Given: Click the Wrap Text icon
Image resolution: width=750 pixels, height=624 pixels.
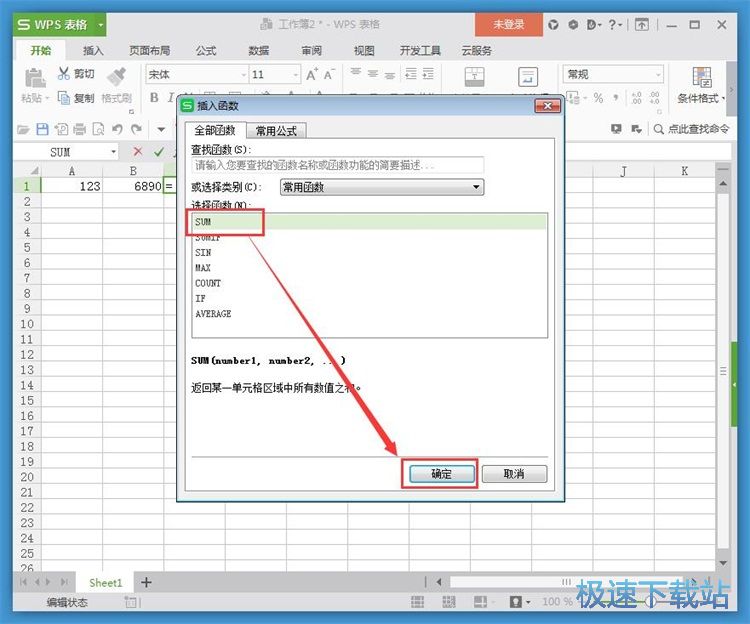Looking at the screenshot, I should click(528, 77).
